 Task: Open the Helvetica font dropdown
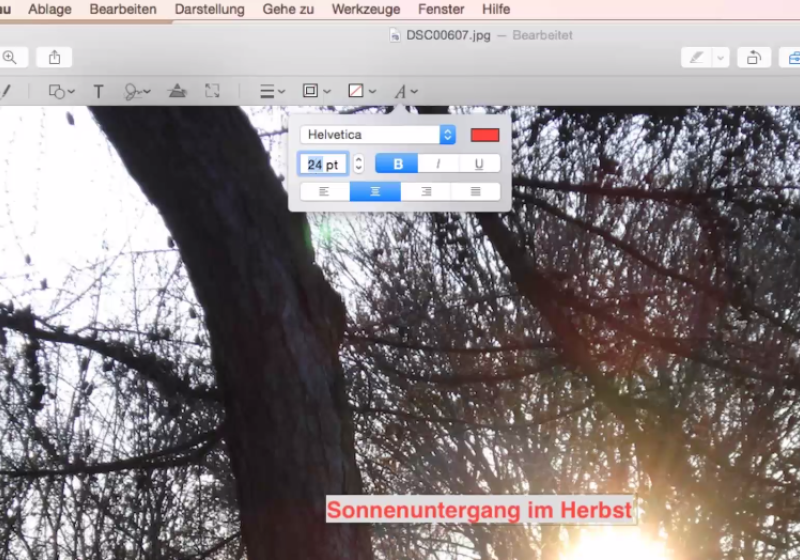pyautogui.click(x=378, y=134)
